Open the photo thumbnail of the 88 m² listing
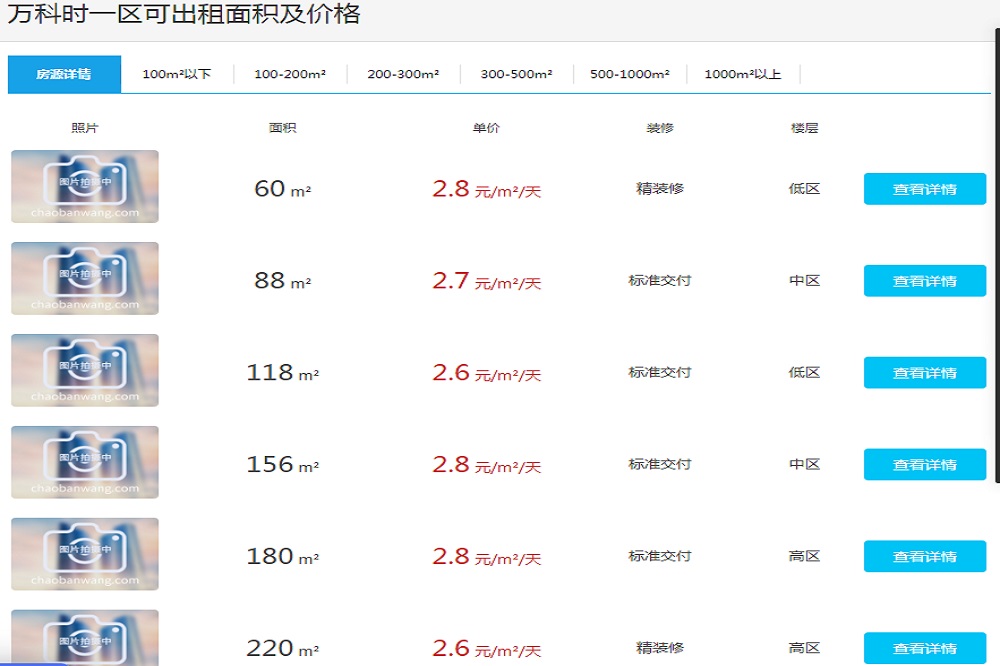 pos(85,278)
